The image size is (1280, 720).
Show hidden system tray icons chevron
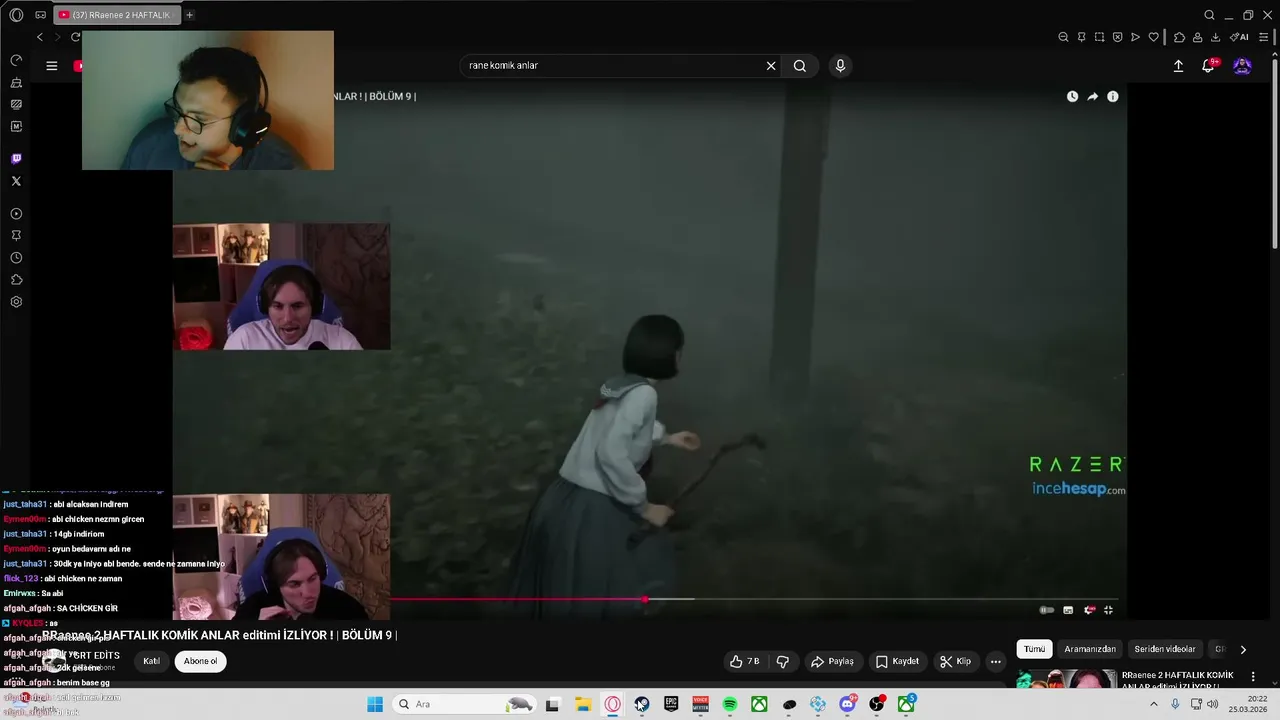coord(1153,704)
